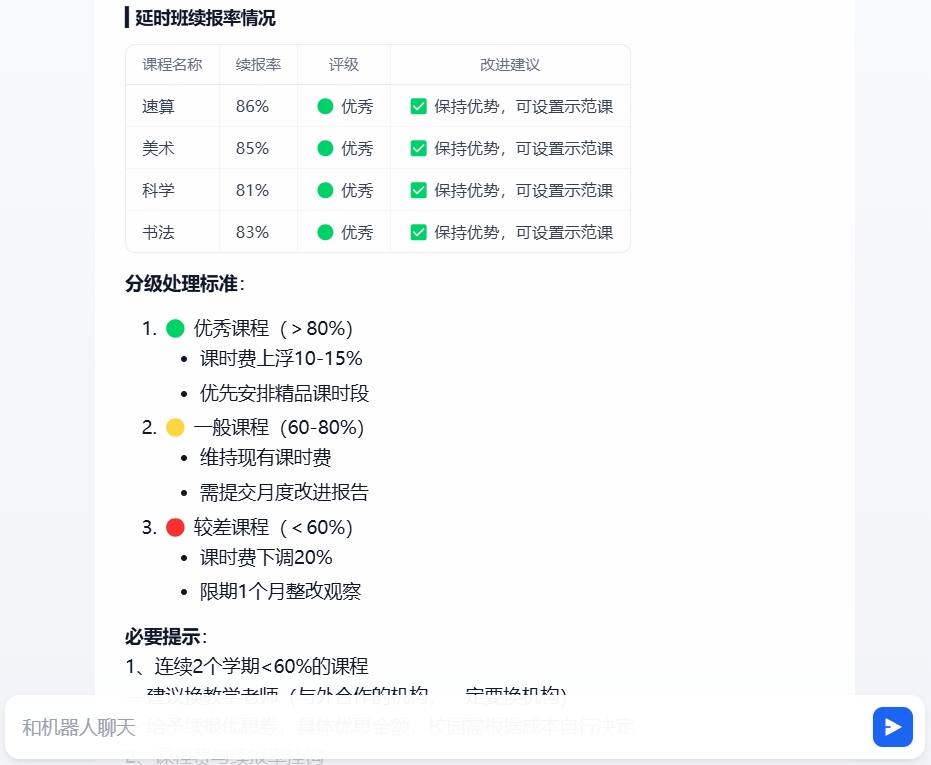Toggle the checkbox in the 速算 suggestion cell

[x=418, y=106]
